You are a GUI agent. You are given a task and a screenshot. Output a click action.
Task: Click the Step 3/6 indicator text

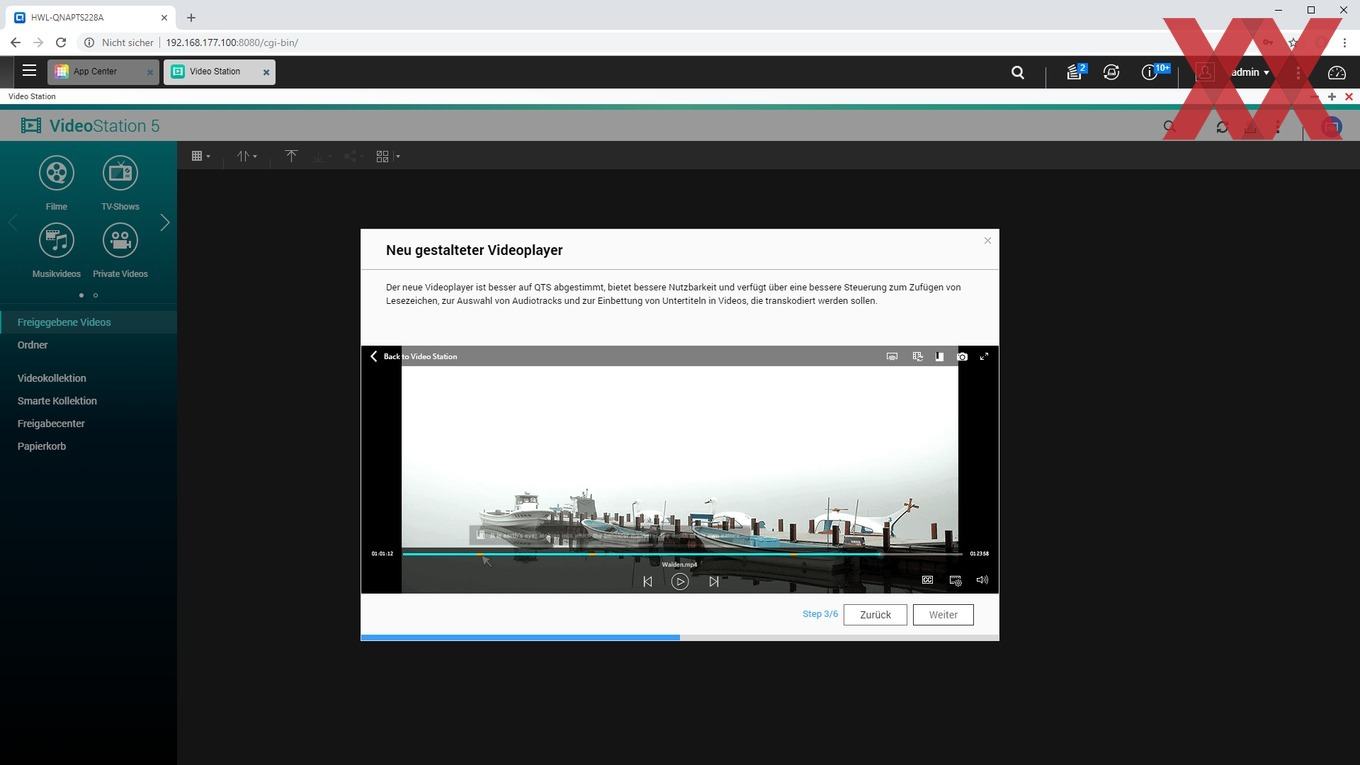coord(820,614)
